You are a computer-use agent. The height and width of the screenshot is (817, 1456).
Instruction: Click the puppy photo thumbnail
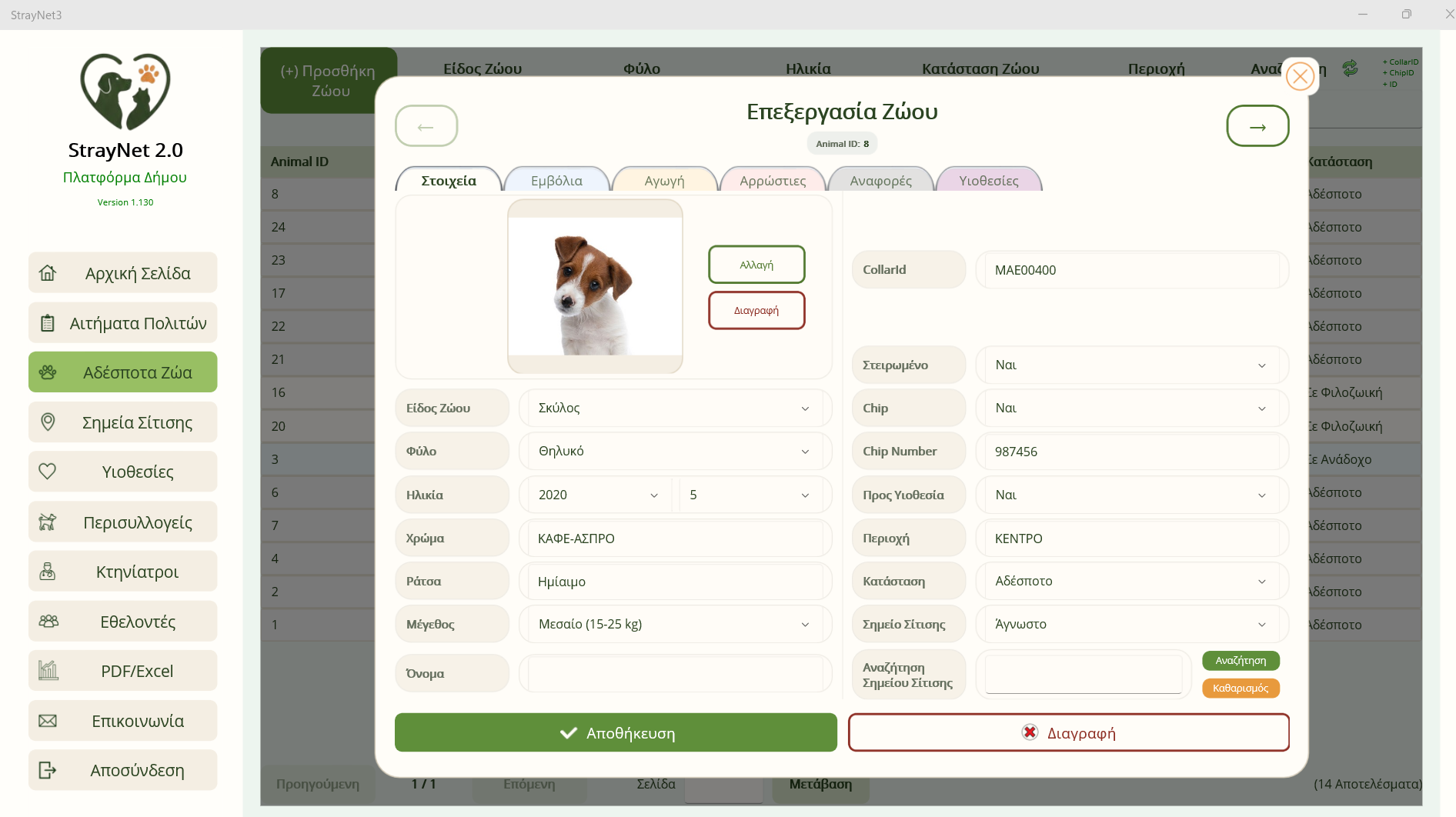pyautogui.click(x=595, y=287)
